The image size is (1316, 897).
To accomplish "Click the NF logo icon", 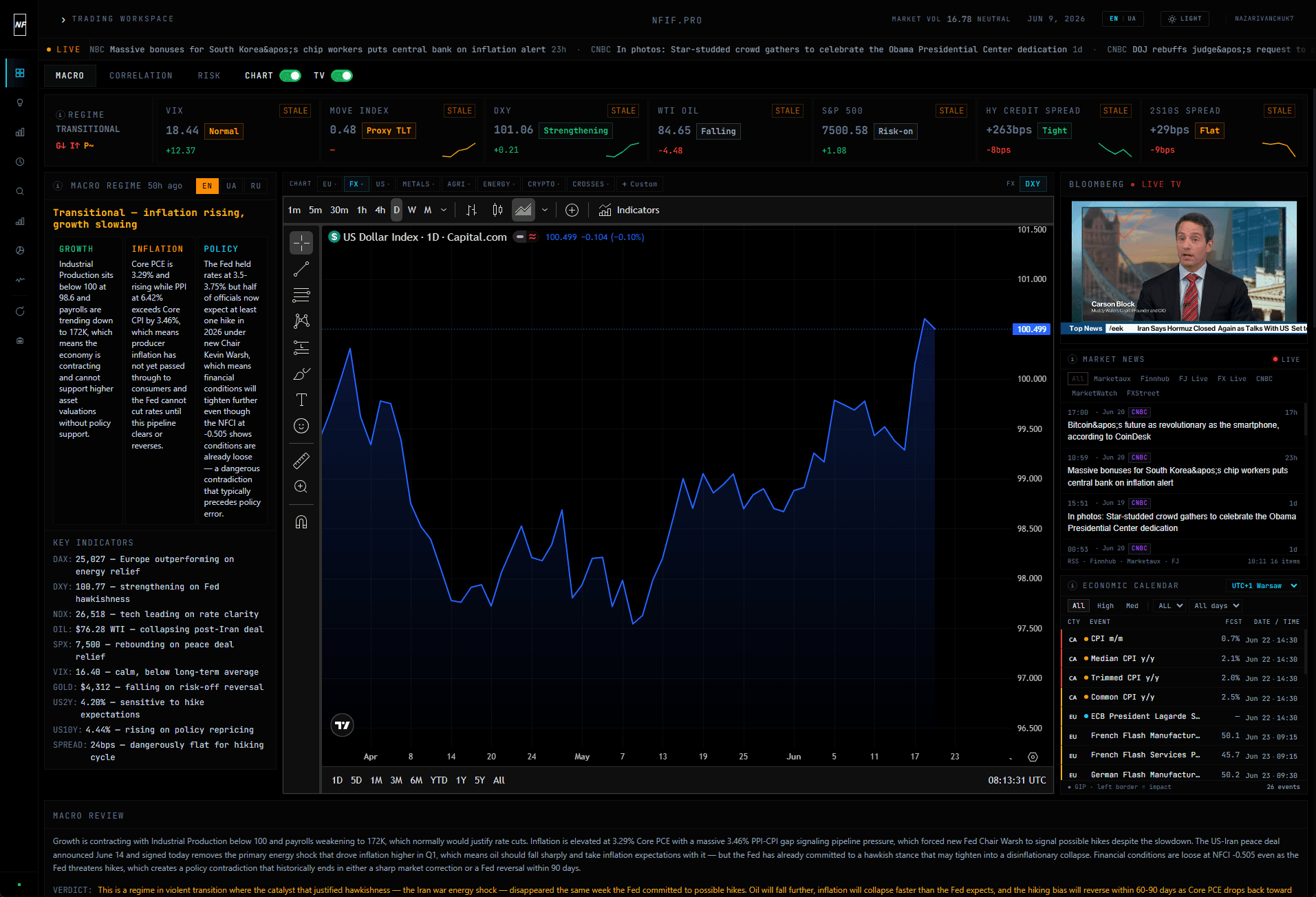I will click(x=20, y=25).
